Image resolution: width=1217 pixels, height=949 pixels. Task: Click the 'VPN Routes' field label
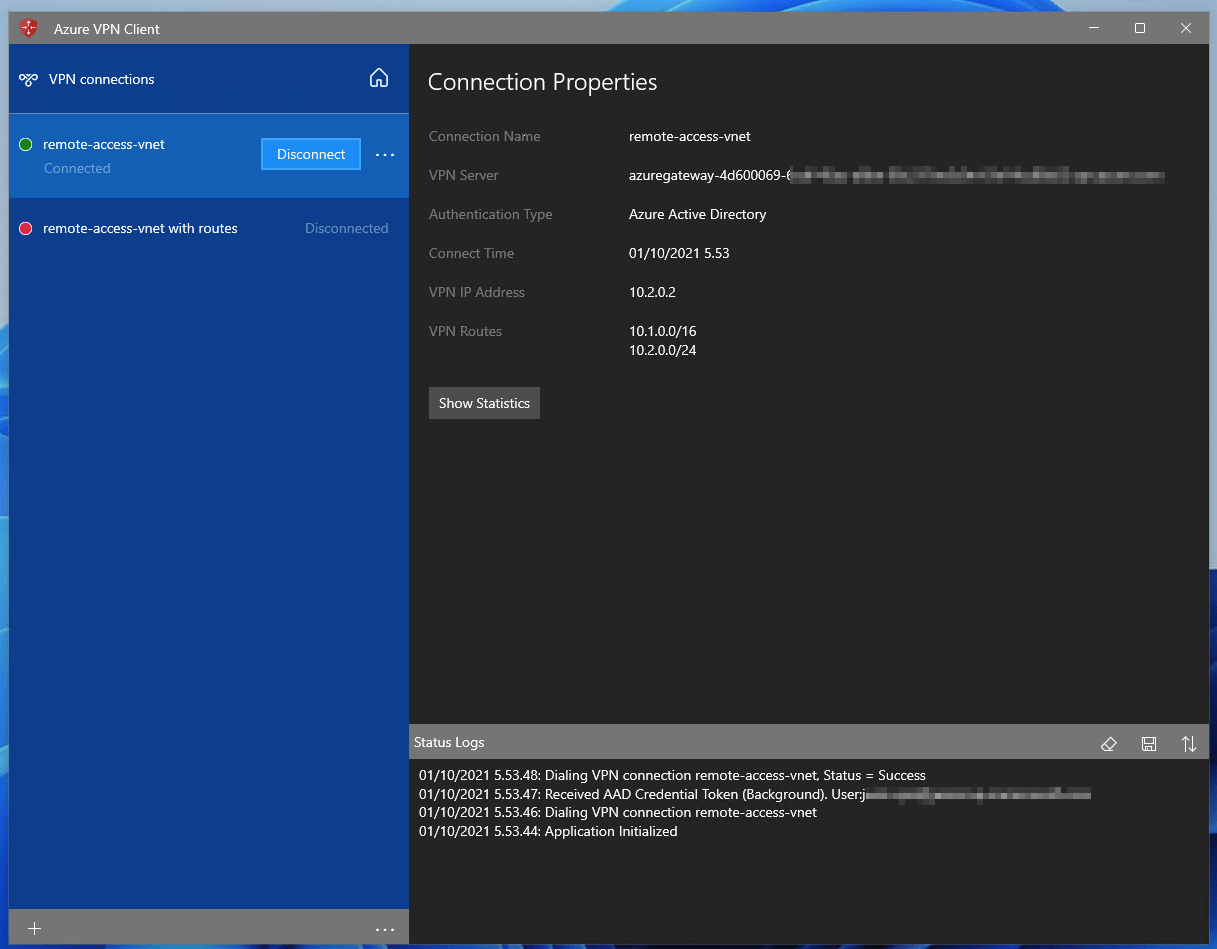point(465,331)
